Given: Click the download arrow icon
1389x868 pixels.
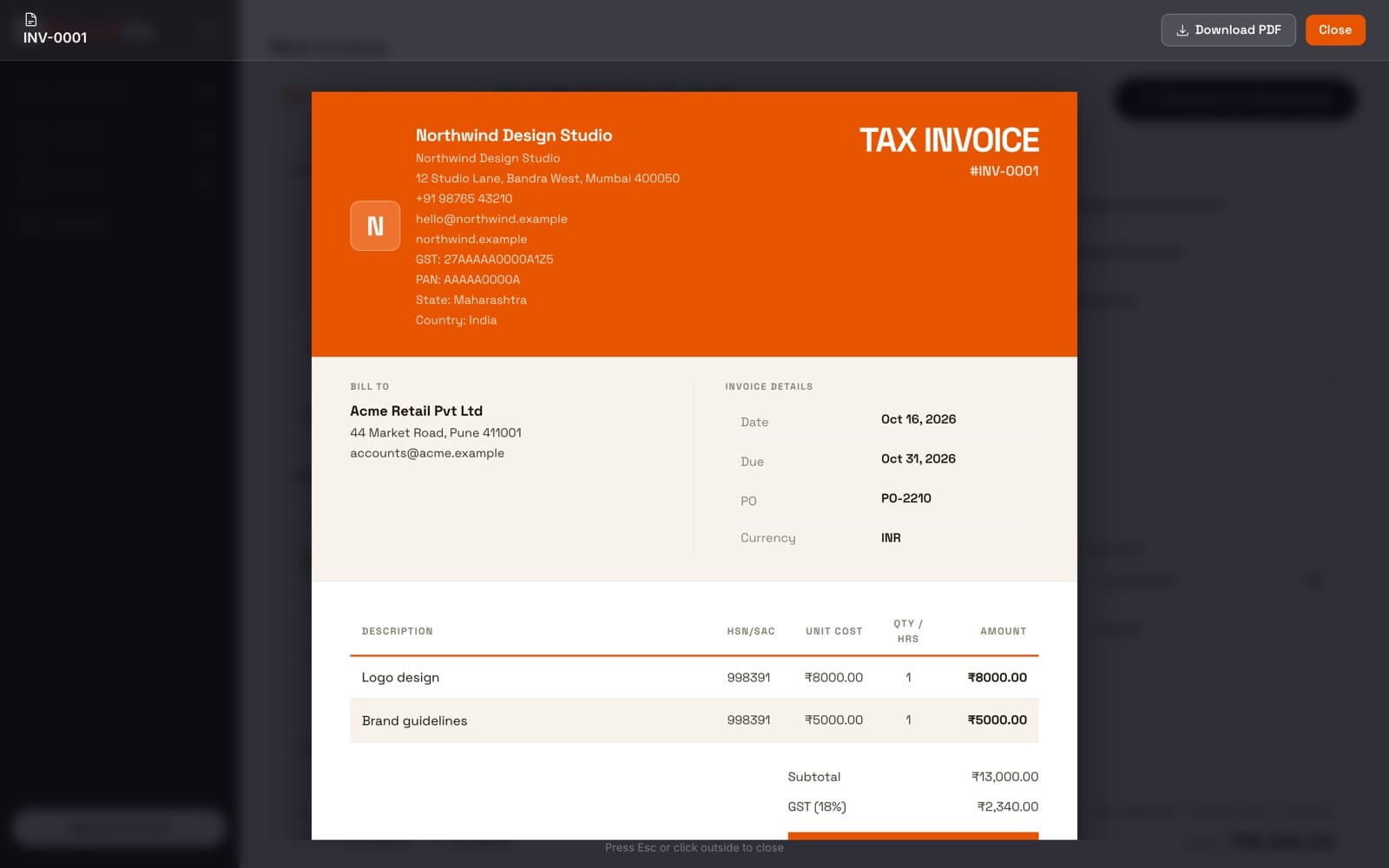Looking at the screenshot, I should pyautogui.click(x=1182, y=30).
